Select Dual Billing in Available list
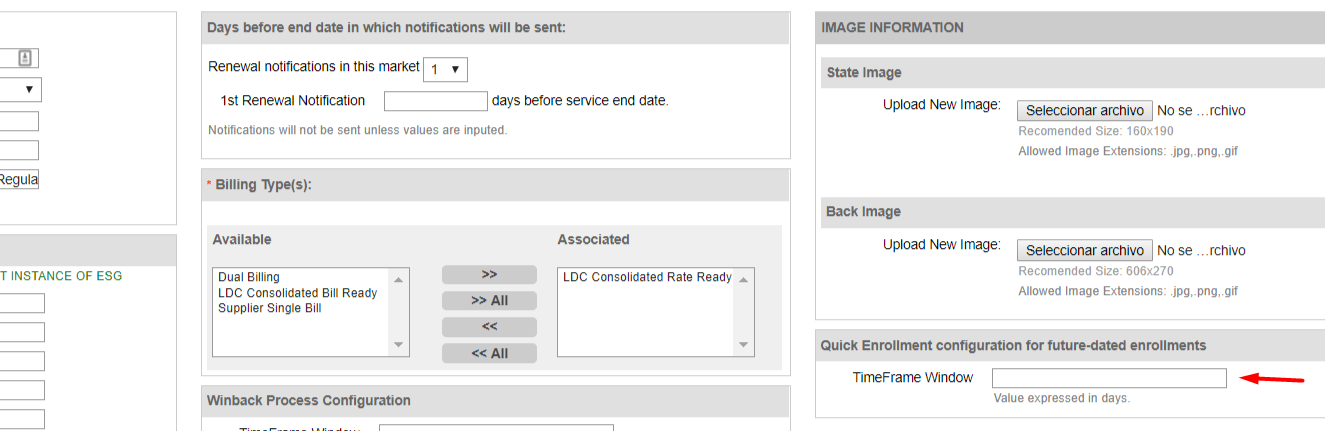 (249, 277)
